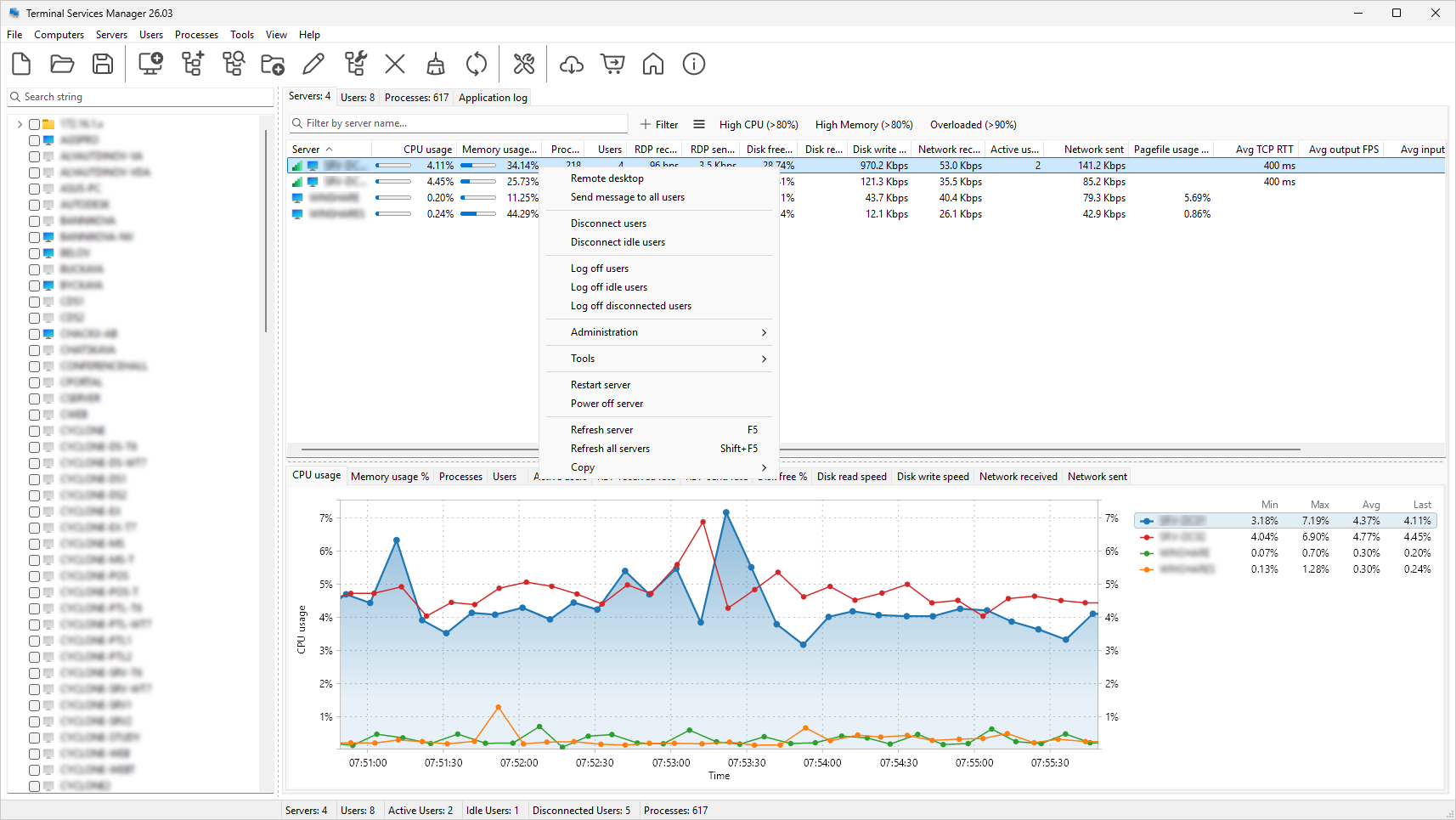This screenshot has height=820, width=1456.
Task: Expand the yellow folder tree node arrow
Action: click(20, 124)
